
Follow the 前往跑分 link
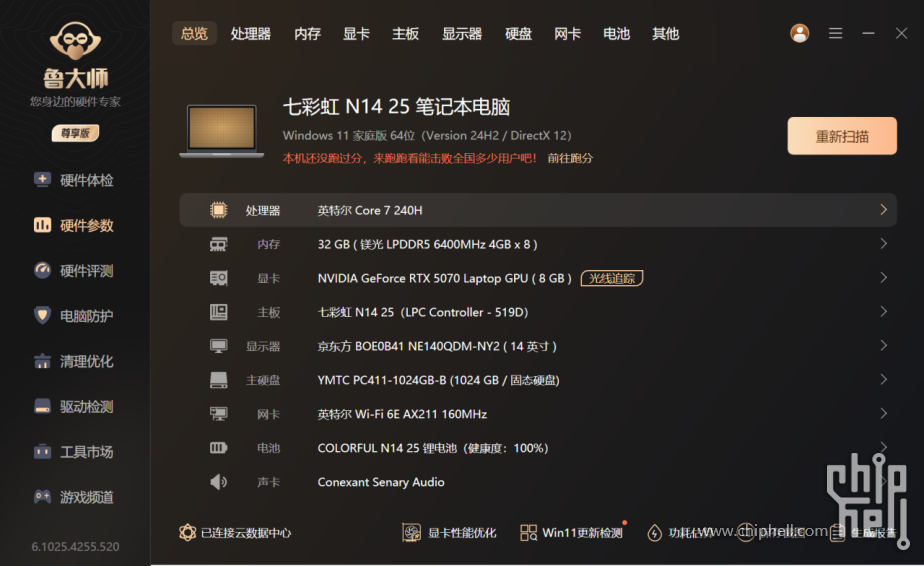pyautogui.click(x=570, y=158)
